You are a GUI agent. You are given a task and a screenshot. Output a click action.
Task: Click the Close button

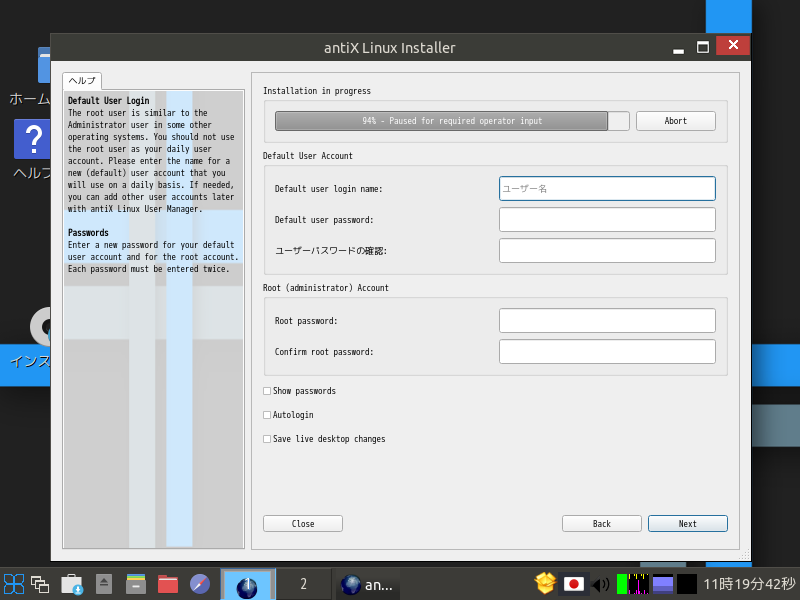click(303, 524)
